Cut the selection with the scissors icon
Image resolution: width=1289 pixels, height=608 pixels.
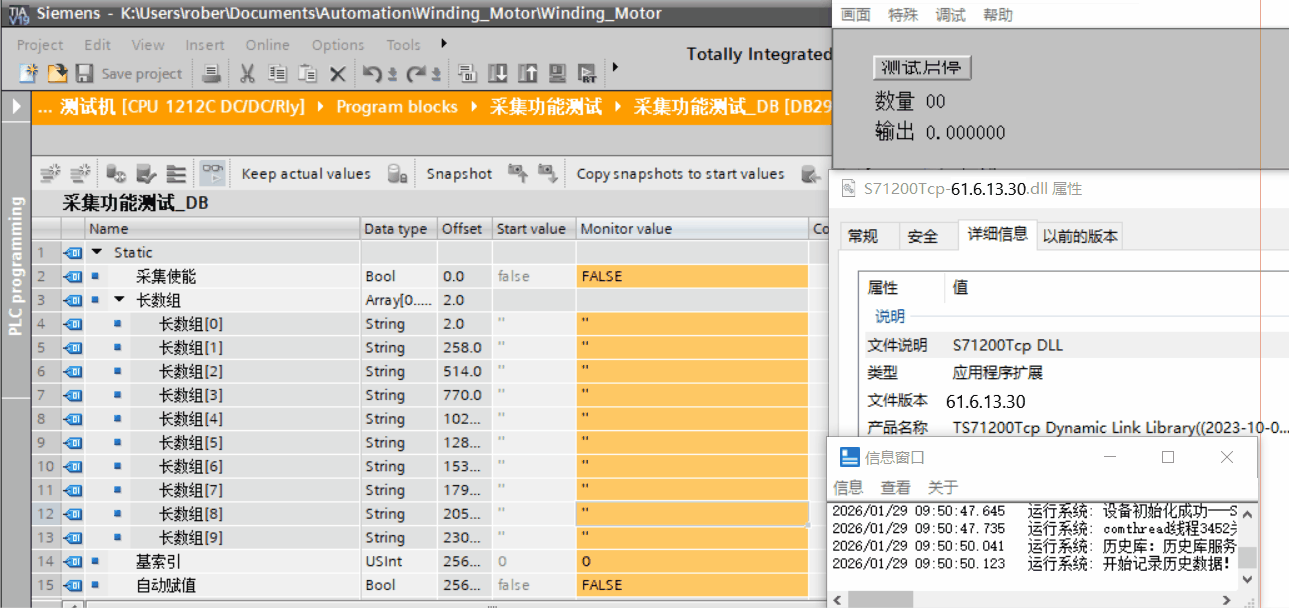tap(247, 73)
